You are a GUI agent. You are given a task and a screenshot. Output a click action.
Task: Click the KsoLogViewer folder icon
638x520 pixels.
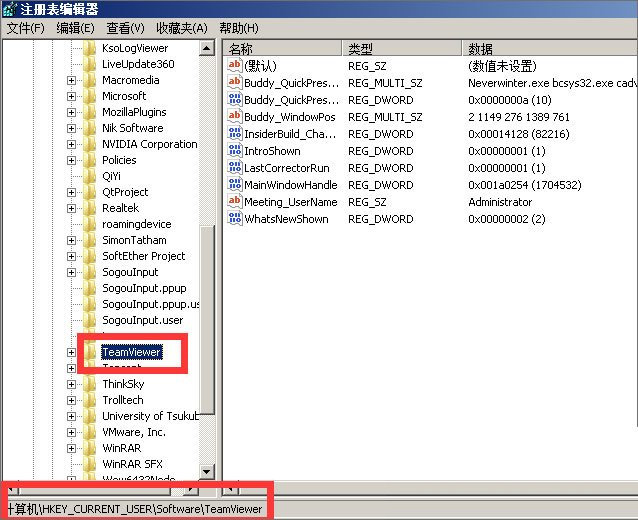90,48
